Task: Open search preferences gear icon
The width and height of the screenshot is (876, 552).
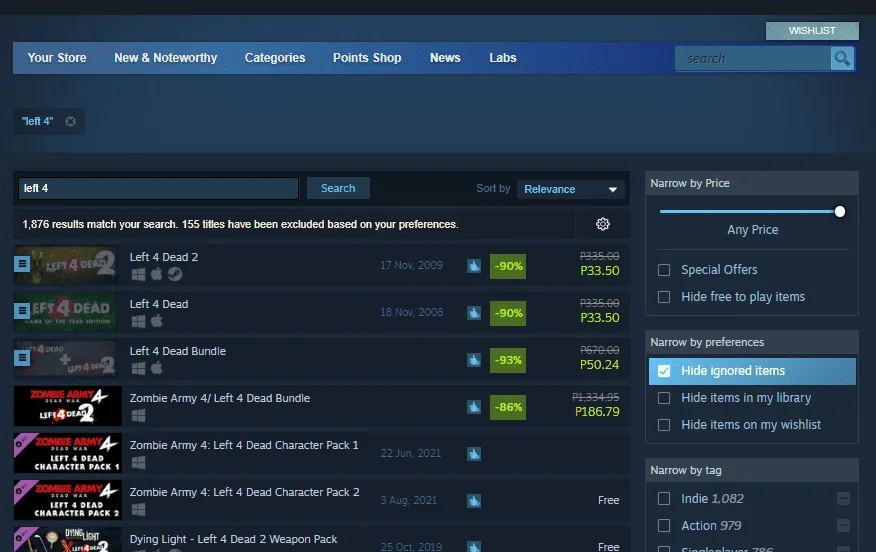Action: (603, 224)
